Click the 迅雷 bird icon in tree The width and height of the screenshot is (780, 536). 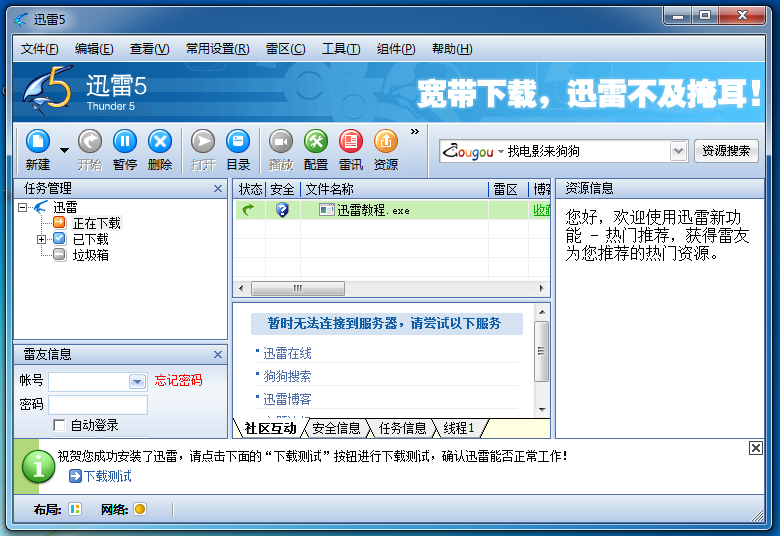pyautogui.click(x=41, y=207)
